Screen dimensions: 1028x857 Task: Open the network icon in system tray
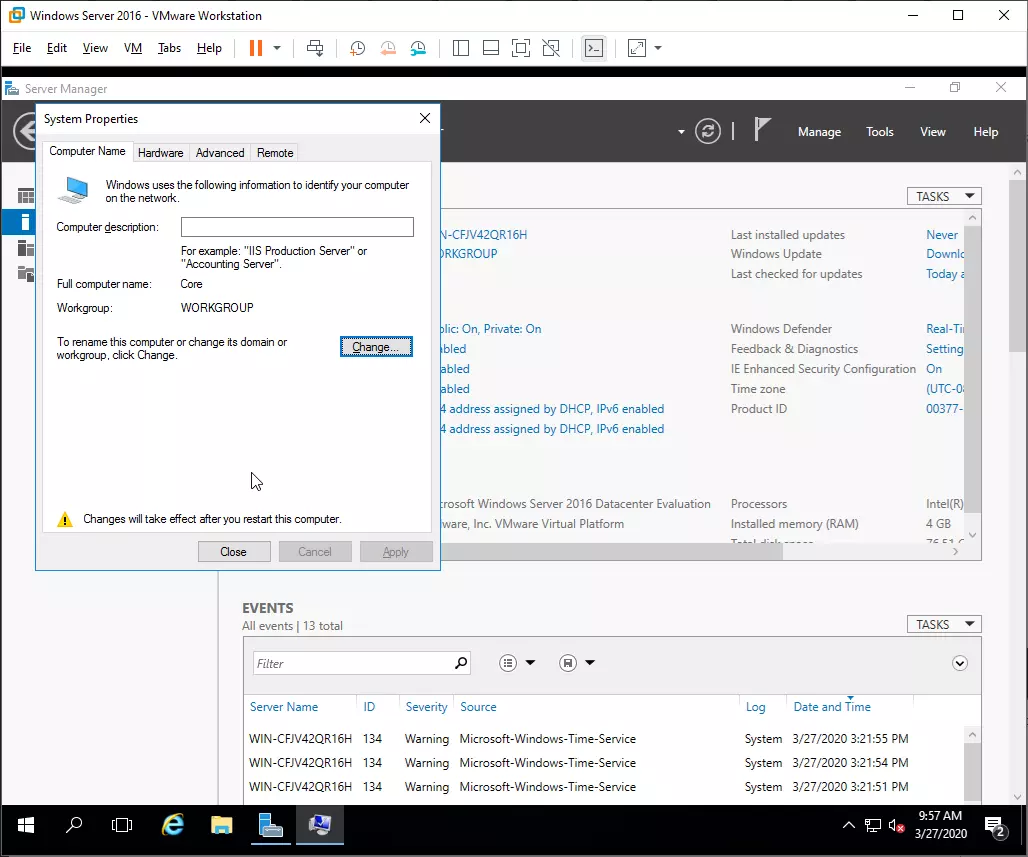click(x=873, y=826)
